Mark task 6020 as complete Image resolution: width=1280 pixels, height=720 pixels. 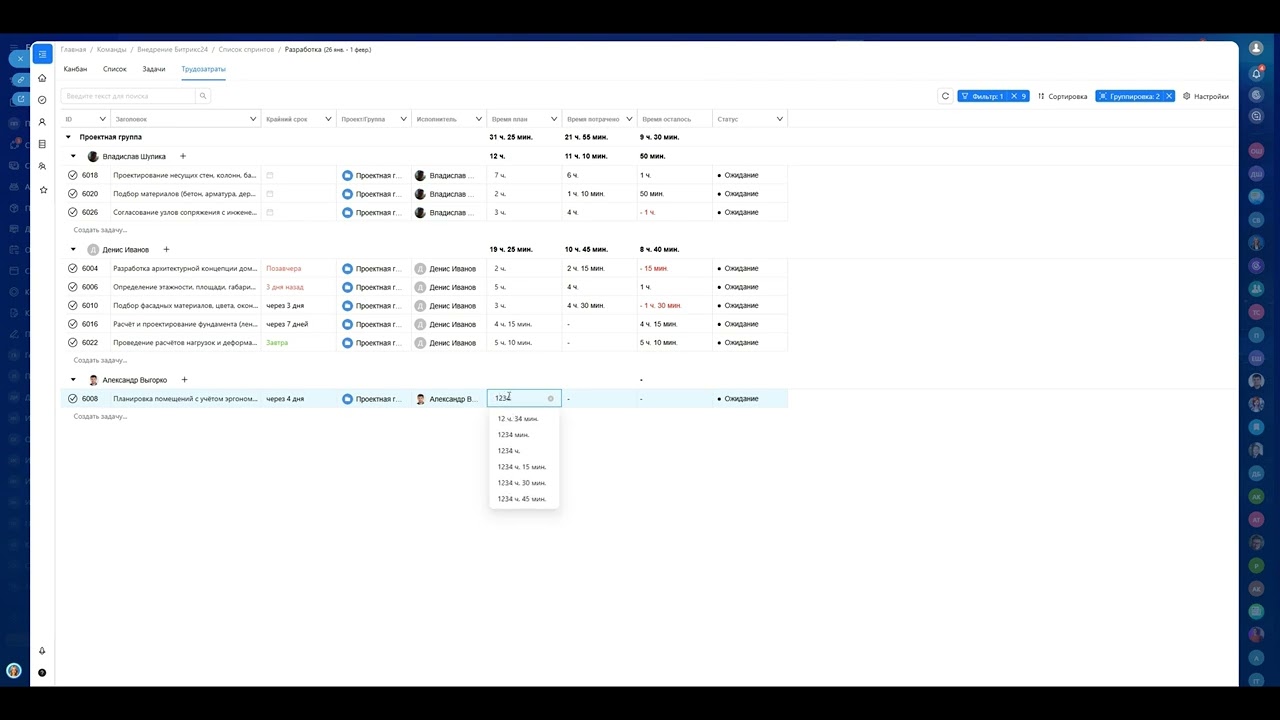point(73,194)
